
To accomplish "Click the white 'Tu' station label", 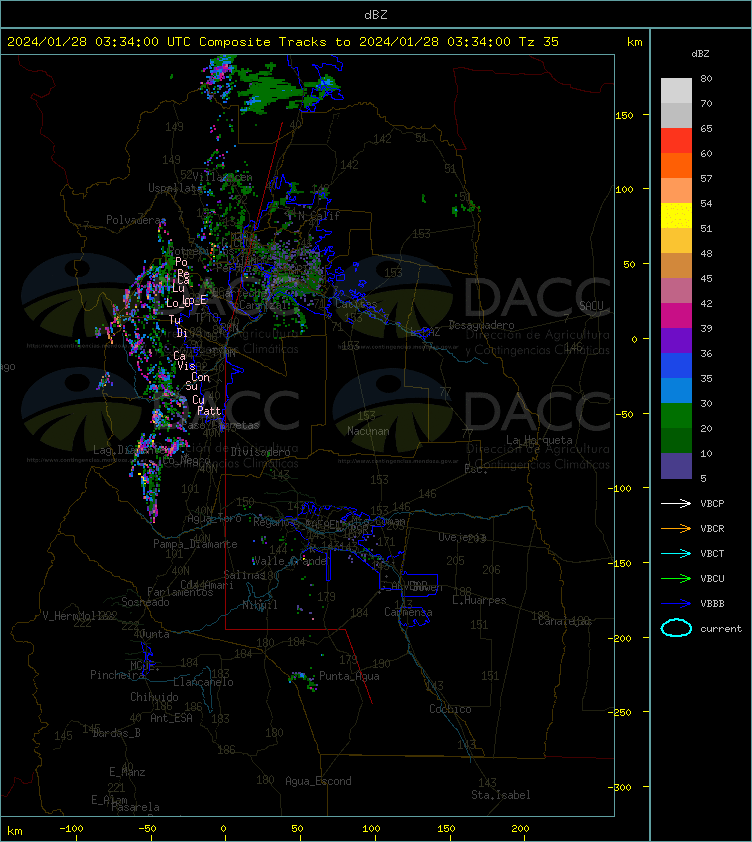I will [x=175, y=320].
